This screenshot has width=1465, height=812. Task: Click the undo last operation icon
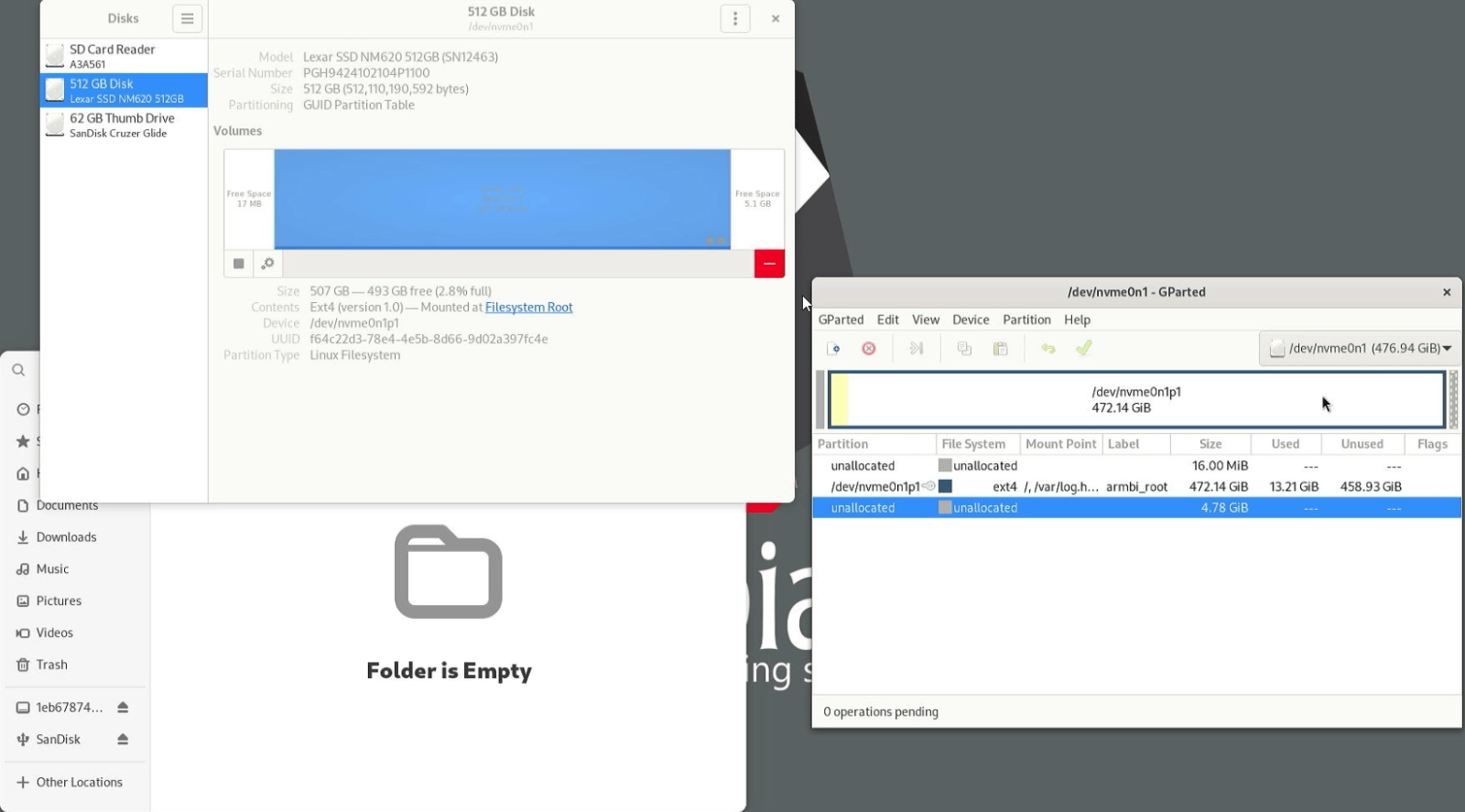click(x=1048, y=349)
